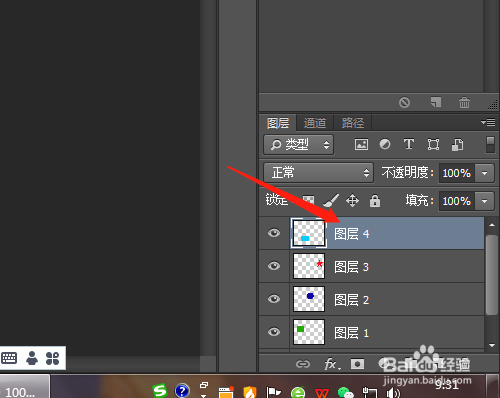Switch to the 通道 tab

coord(315,123)
